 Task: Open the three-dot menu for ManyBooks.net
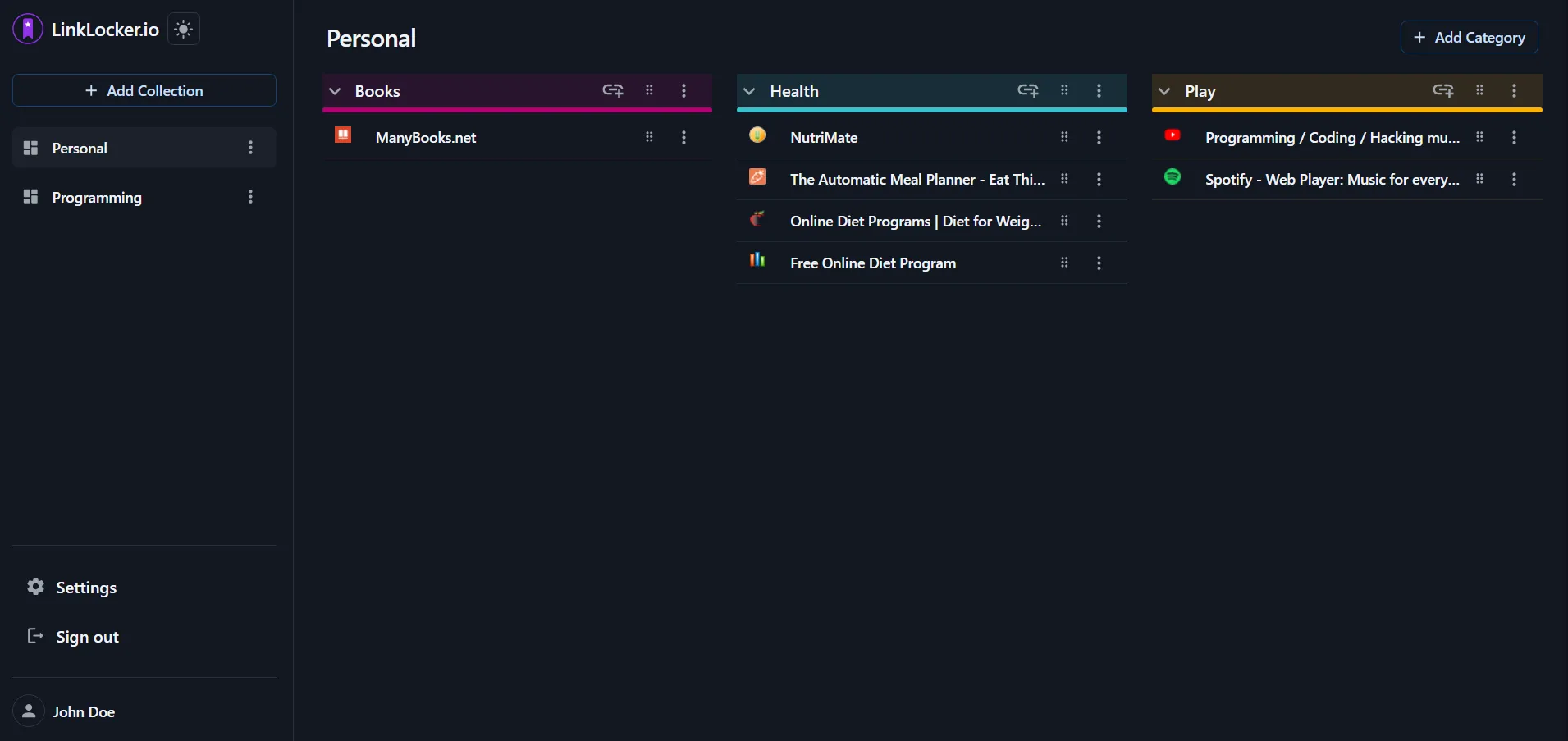pos(683,138)
